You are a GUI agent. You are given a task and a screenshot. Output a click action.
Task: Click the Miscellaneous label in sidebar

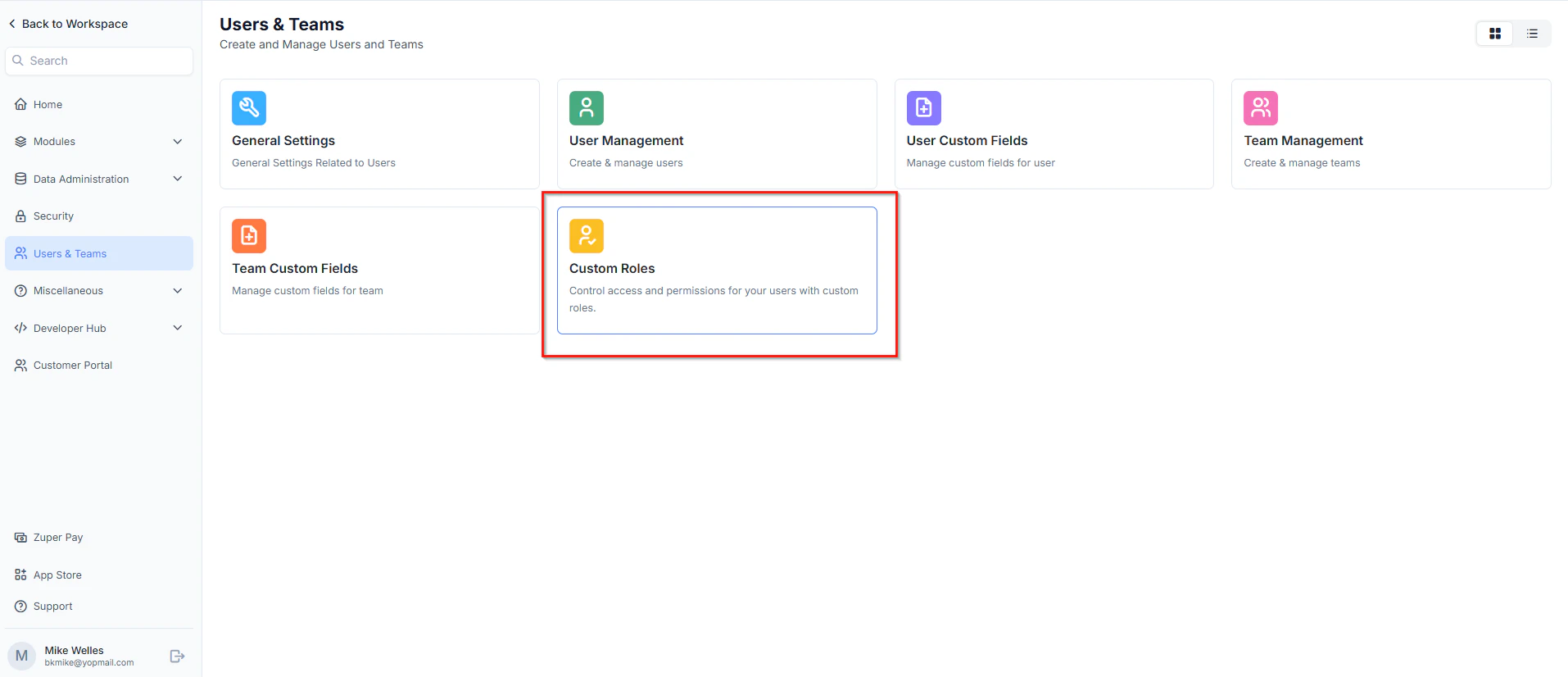[x=68, y=291]
